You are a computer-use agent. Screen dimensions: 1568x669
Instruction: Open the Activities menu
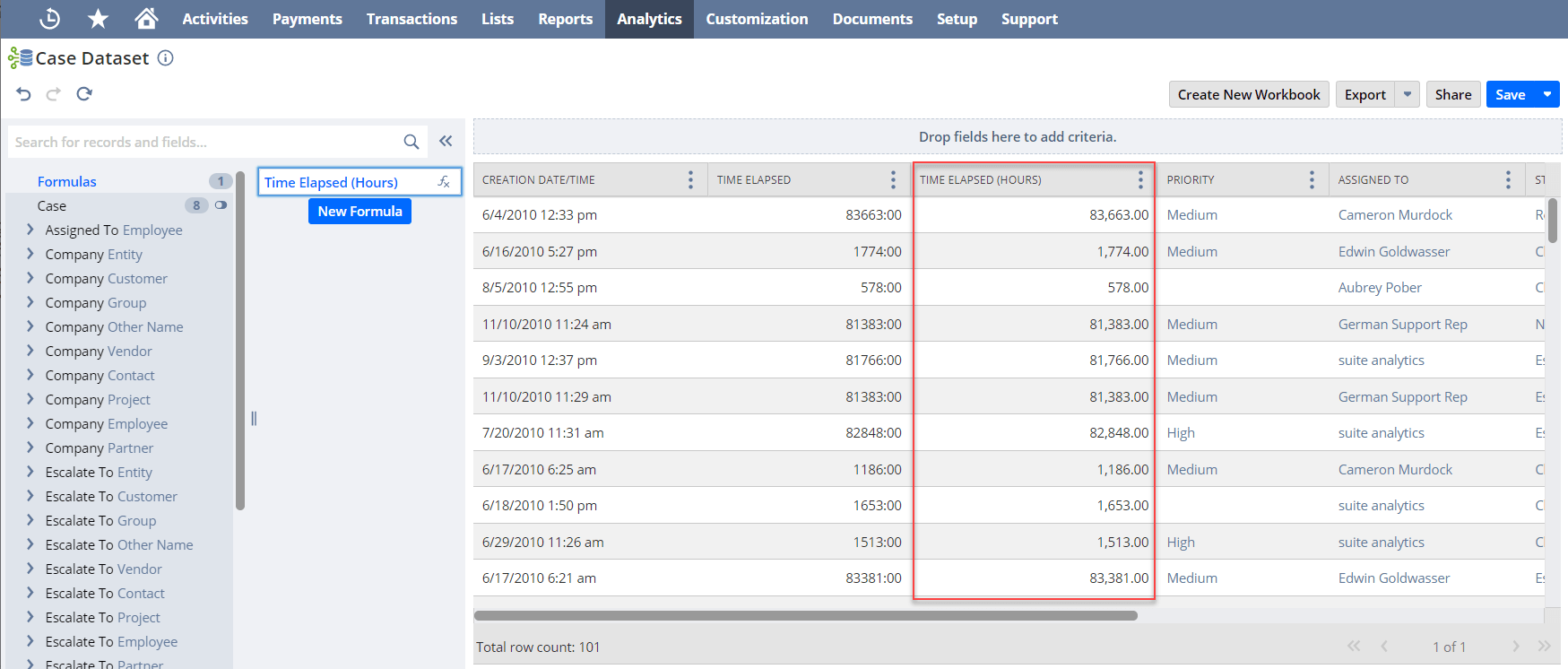[x=215, y=19]
